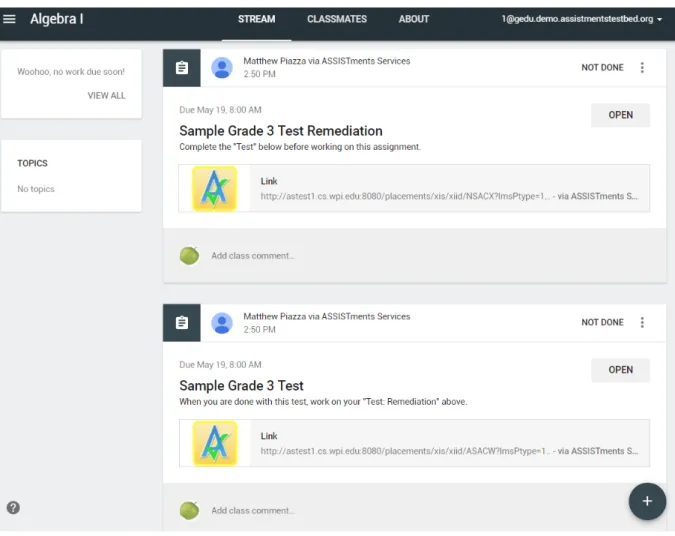Click the TOPICS heading in the sidebar
This screenshot has height=536, width=675.
(32, 163)
